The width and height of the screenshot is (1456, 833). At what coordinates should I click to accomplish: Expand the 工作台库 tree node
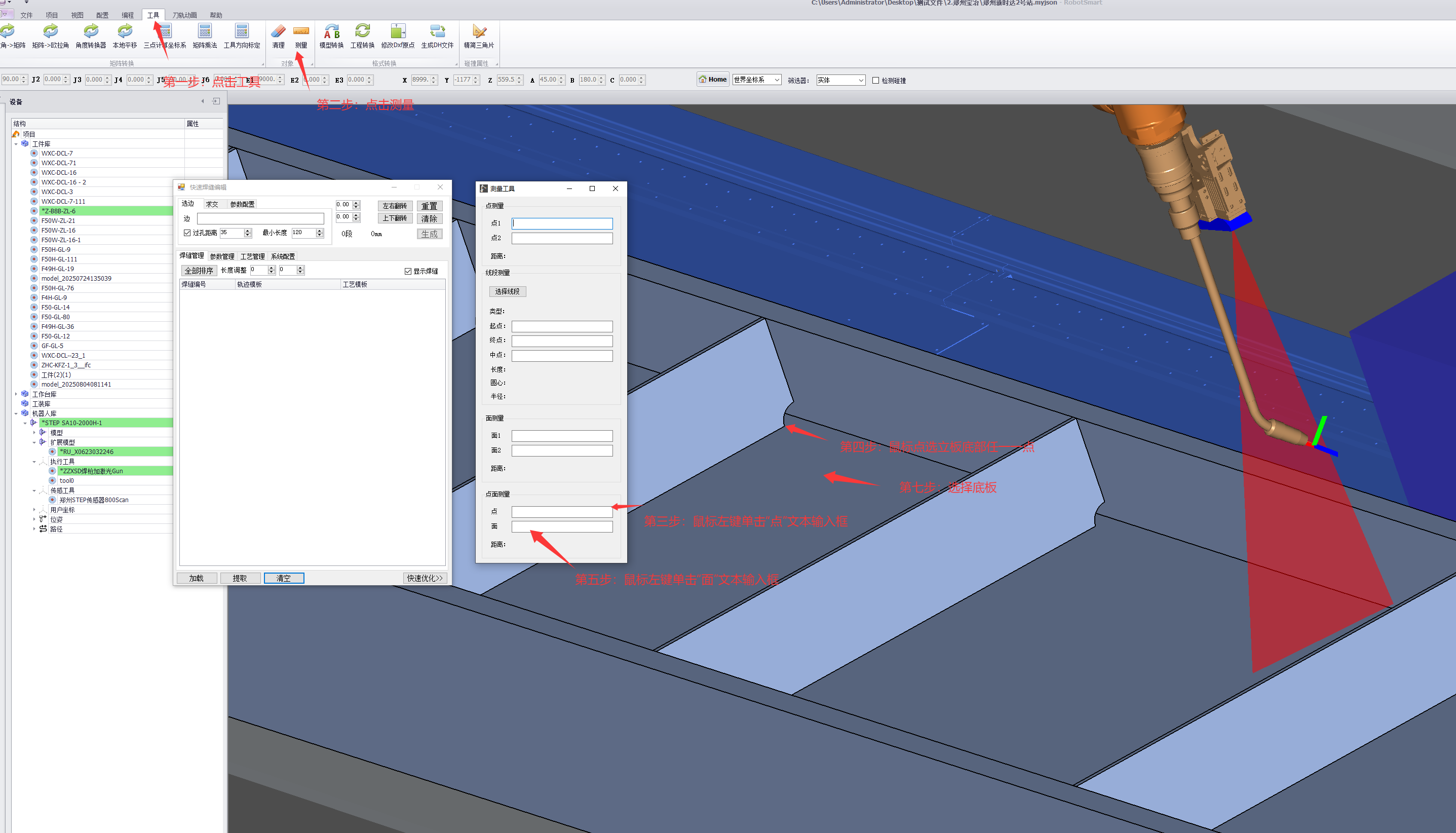(16, 394)
